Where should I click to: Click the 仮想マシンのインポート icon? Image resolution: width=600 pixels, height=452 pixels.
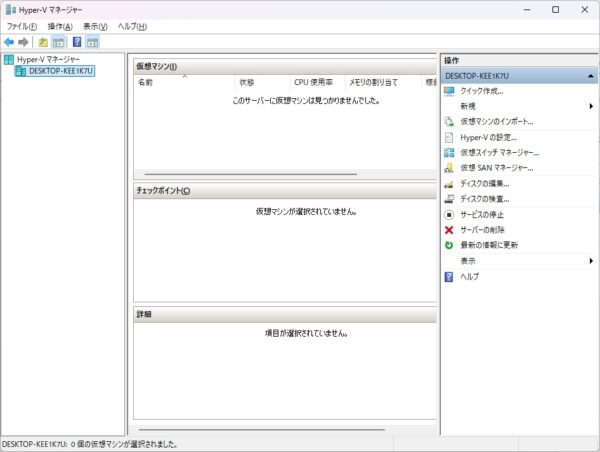[449, 122]
